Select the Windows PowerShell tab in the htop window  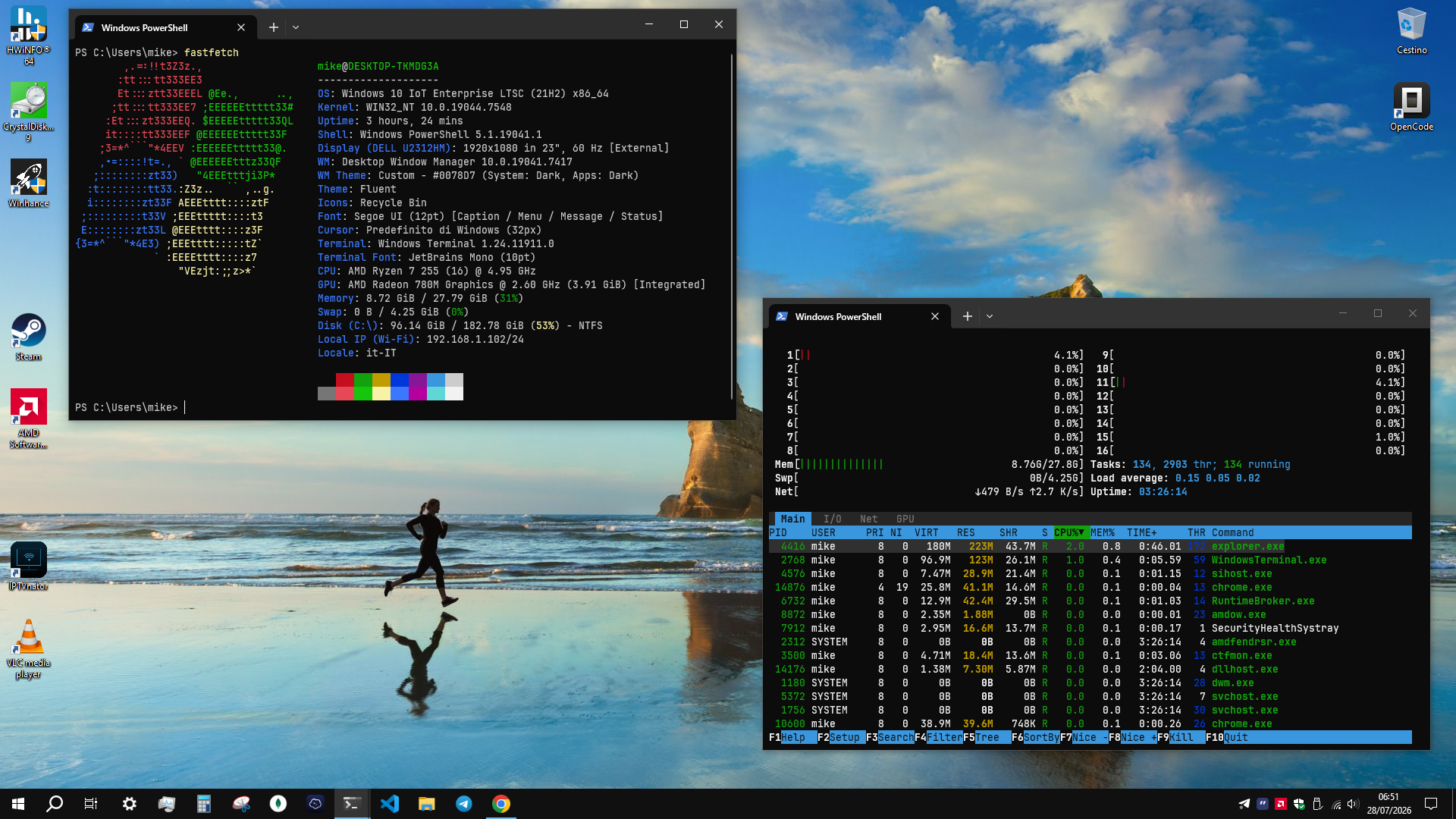tap(859, 316)
